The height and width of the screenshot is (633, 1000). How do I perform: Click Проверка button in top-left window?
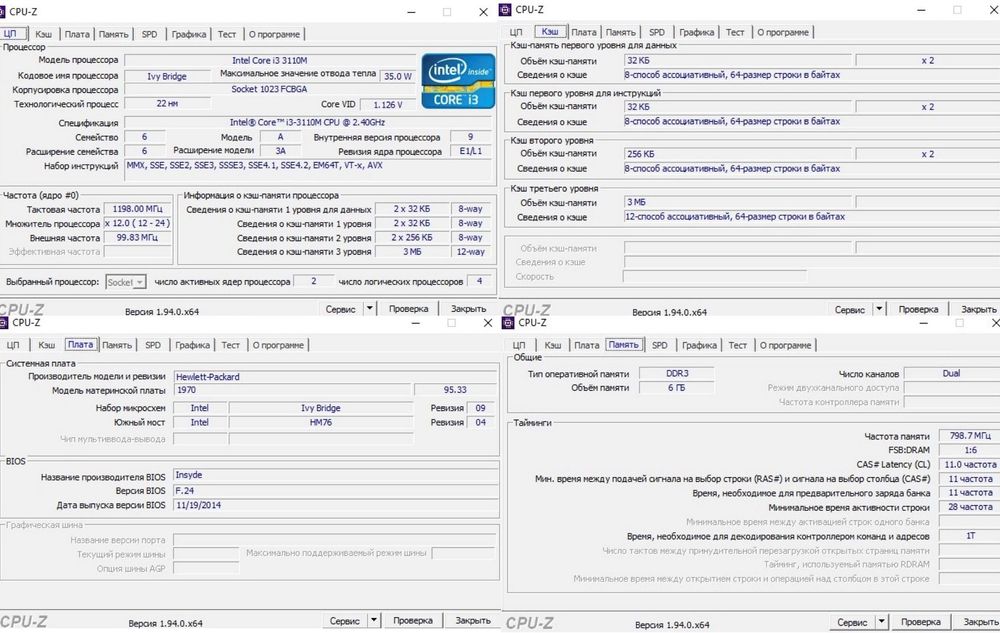(408, 309)
